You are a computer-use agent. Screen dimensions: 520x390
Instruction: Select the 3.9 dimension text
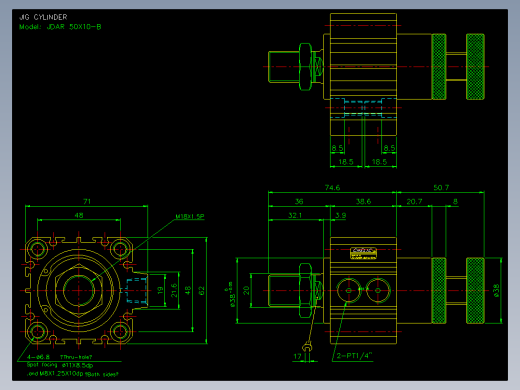[341, 215]
